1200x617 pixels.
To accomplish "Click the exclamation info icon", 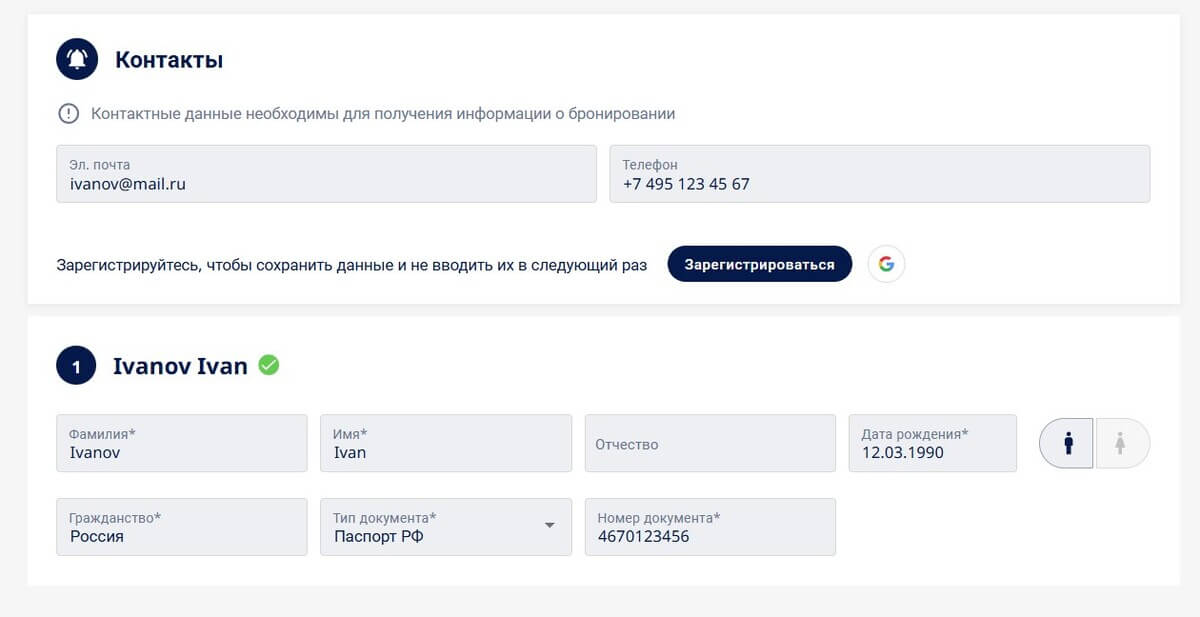I will [68, 114].
